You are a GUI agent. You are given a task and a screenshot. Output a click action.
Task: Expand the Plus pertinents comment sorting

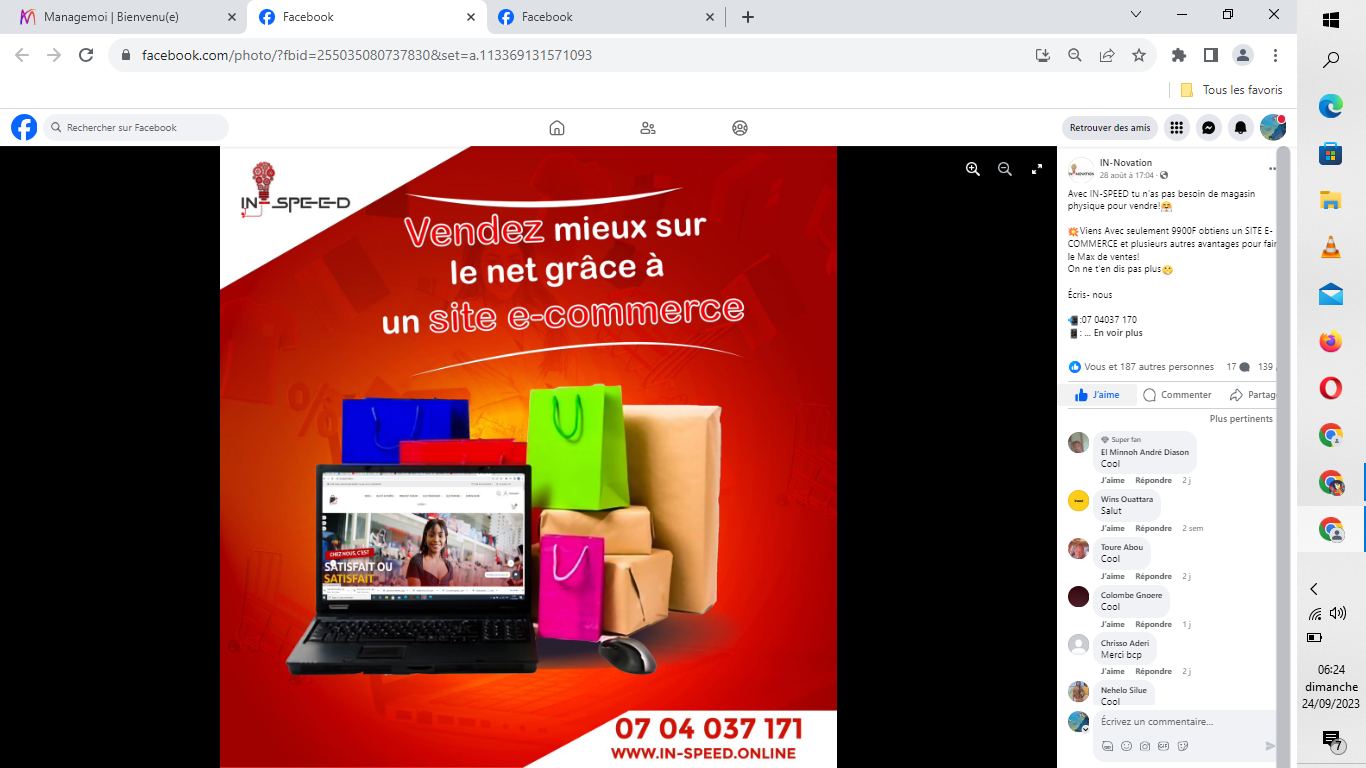click(1240, 419)
